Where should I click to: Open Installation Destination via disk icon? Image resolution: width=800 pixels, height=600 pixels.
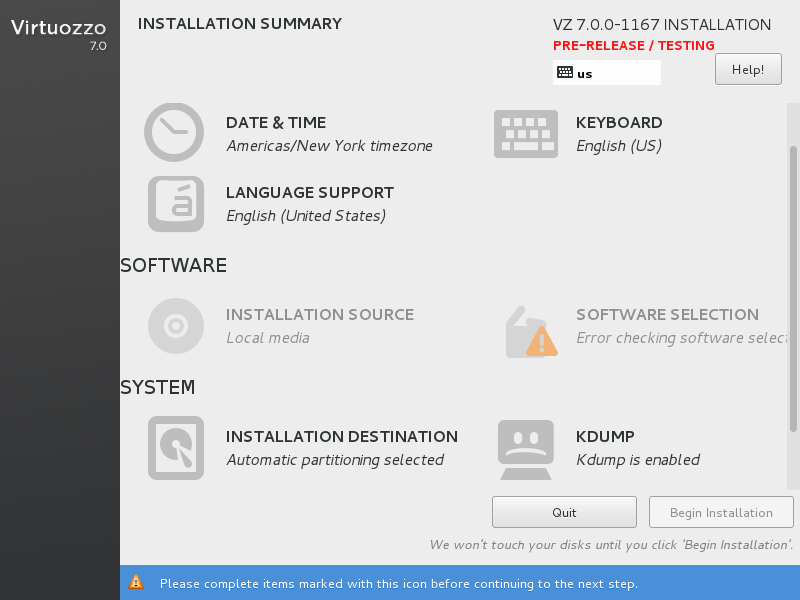(175, 447)
